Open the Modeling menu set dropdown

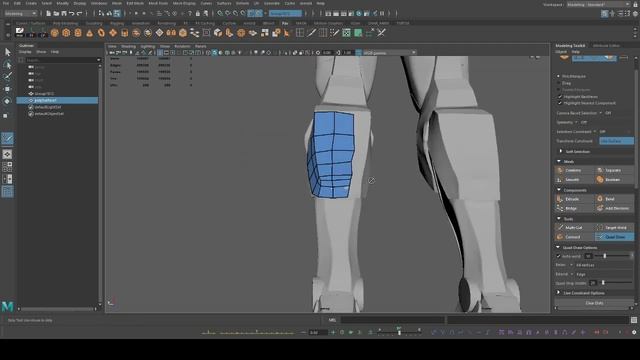coord(20,13)
